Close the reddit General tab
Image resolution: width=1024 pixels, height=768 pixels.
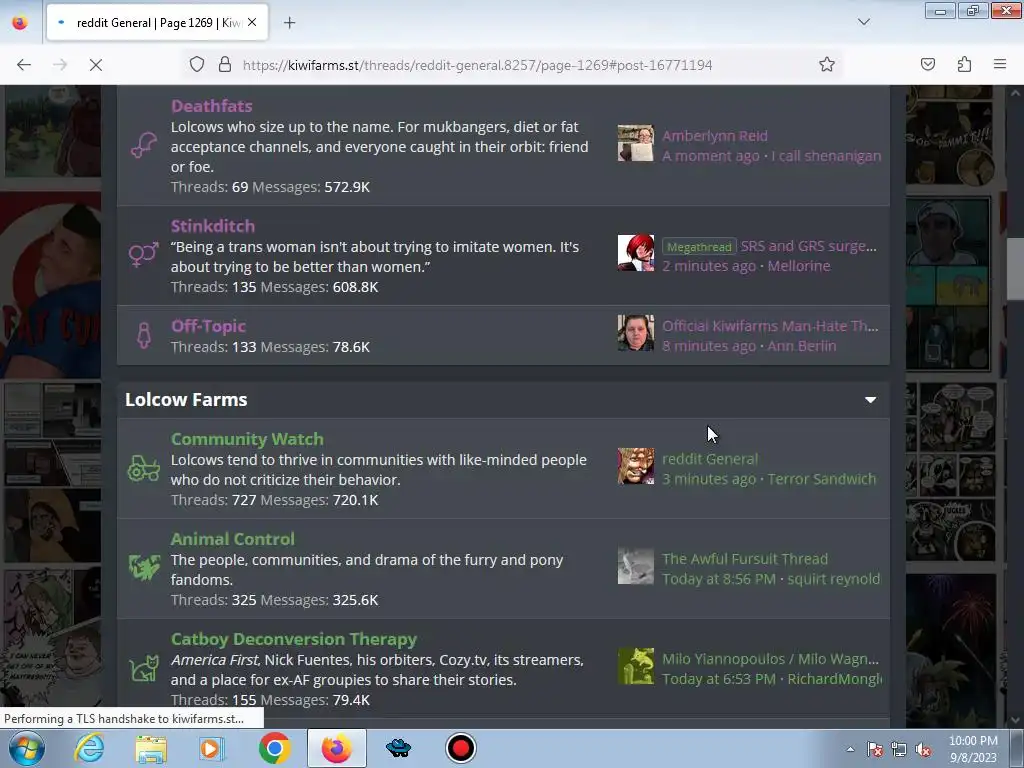(252, 22)
